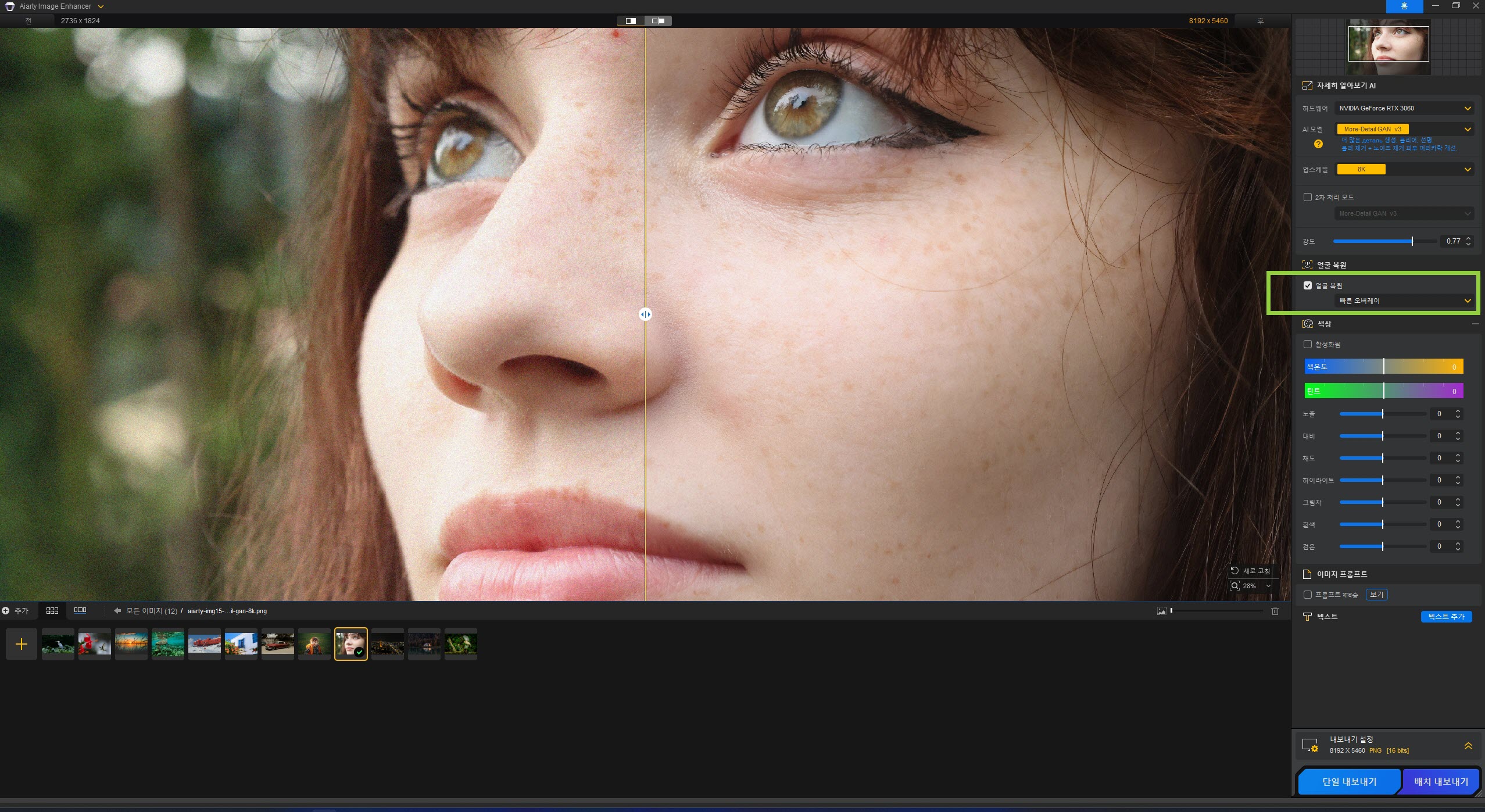Click the compare divider handle on the image
Viewport: 1485px width, 812px height.
(645, 314)
